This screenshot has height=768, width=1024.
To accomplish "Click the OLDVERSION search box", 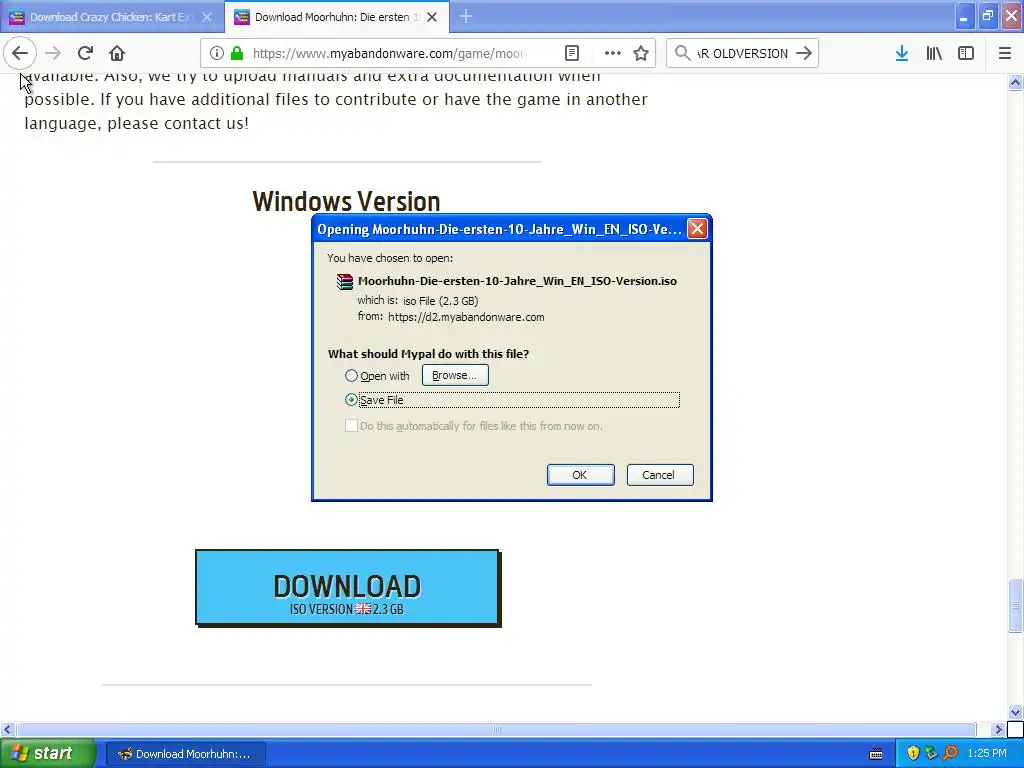I will [x=742, y=53].
